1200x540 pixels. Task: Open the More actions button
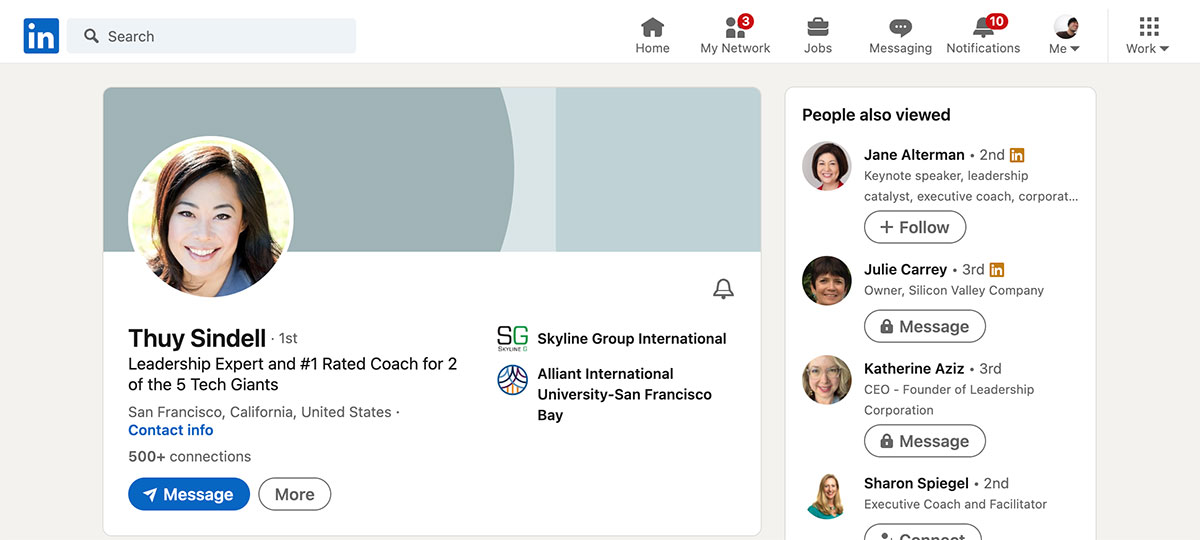294,494
